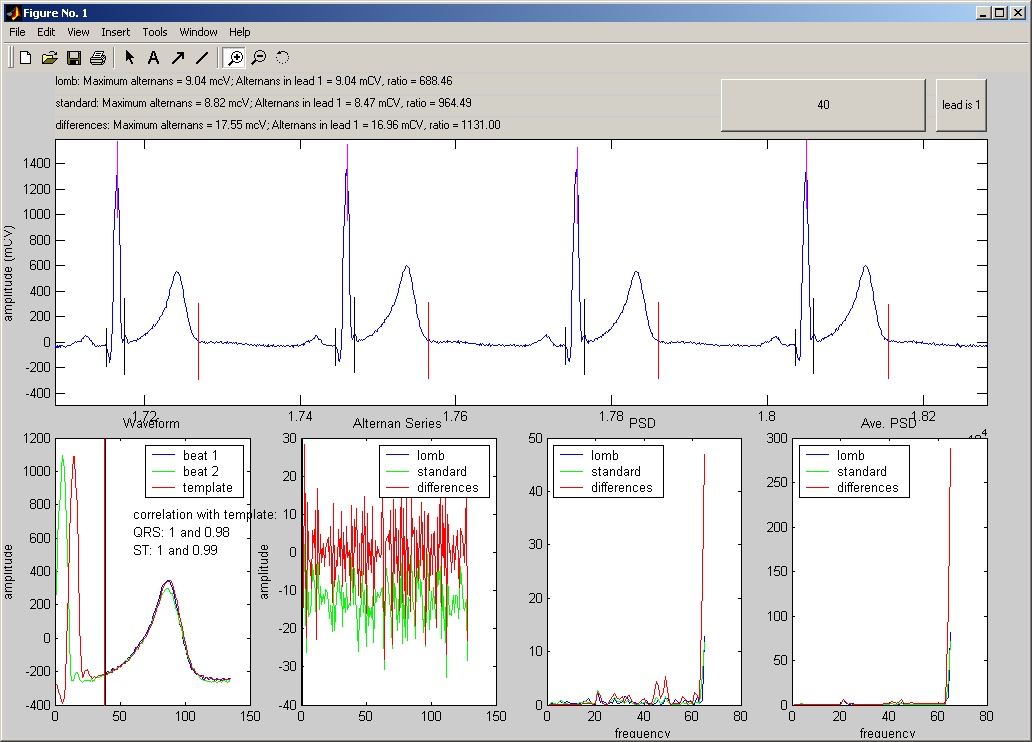The width and height of the screenshot is (1032, 742).
Task: Enable the Rotate 3D tool
Action: [x=283, y=58]
